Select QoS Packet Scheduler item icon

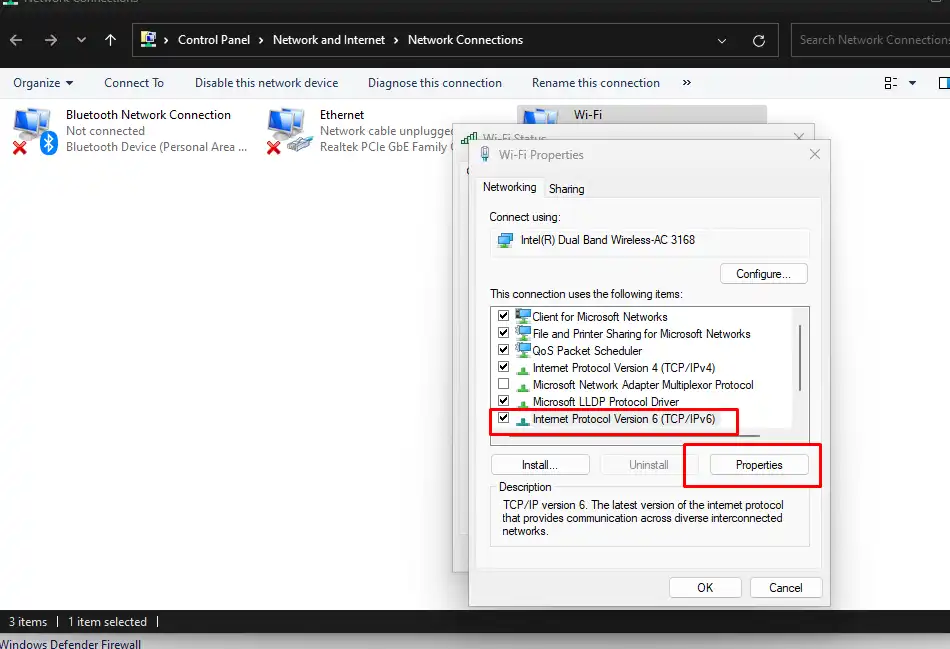click(523, 350)
